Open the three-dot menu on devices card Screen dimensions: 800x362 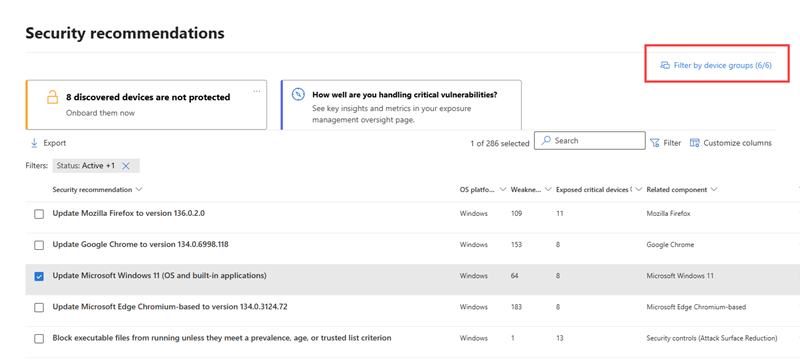pos(257,91)
